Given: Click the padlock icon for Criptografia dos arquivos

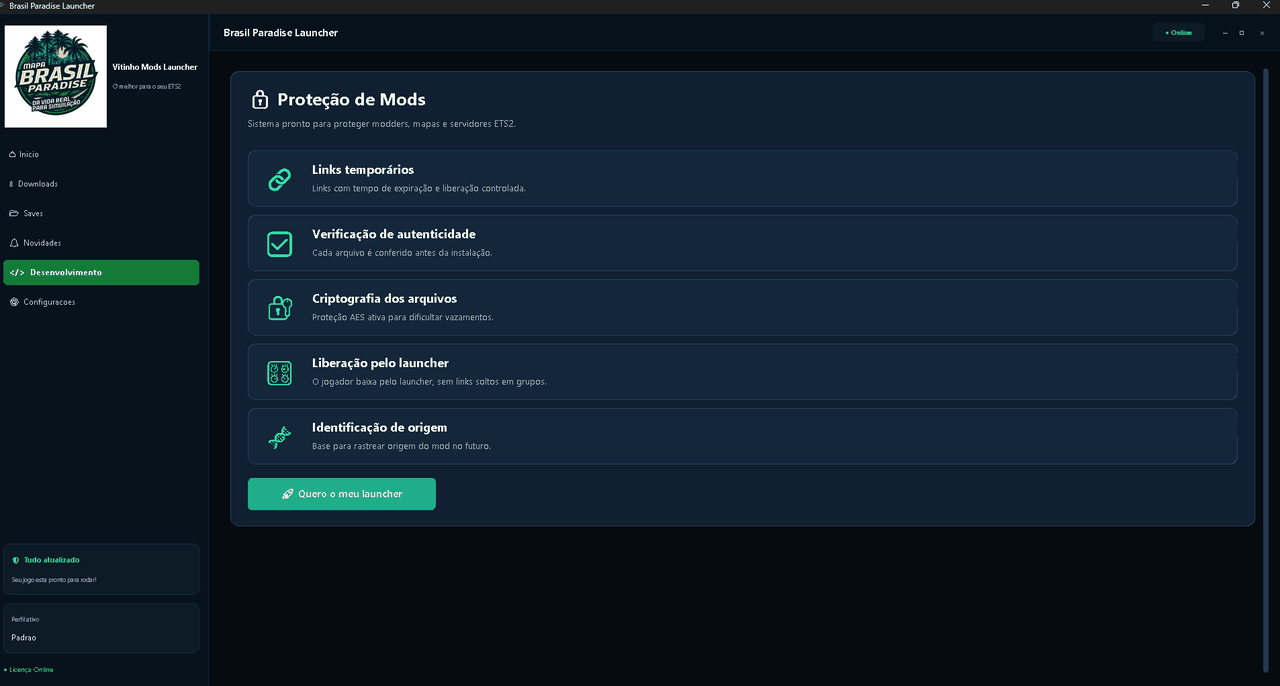Looking at the screenshot, I should pyautogui.click(x=280, y=308).
